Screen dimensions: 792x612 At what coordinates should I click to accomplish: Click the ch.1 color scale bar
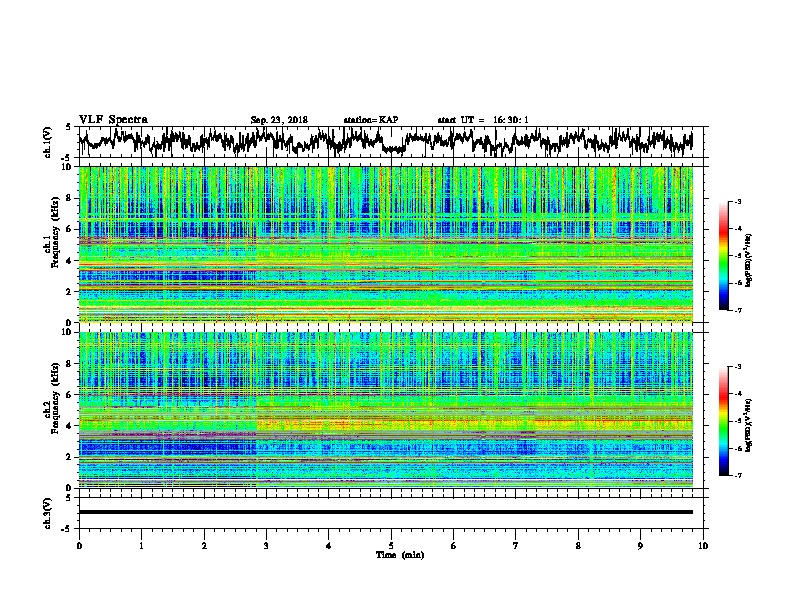click(x=723, y=256)
